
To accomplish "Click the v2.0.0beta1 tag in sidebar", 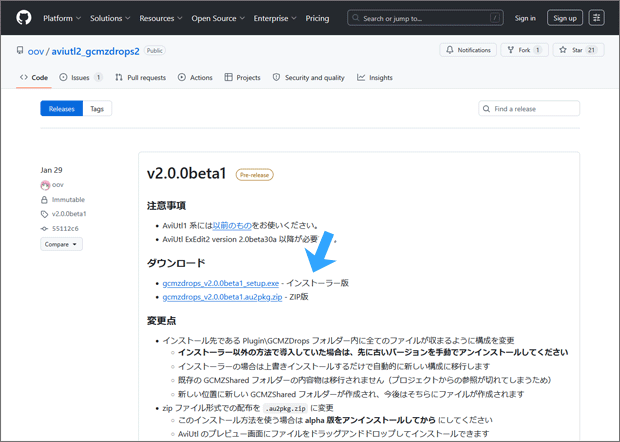I will [68, 214].
